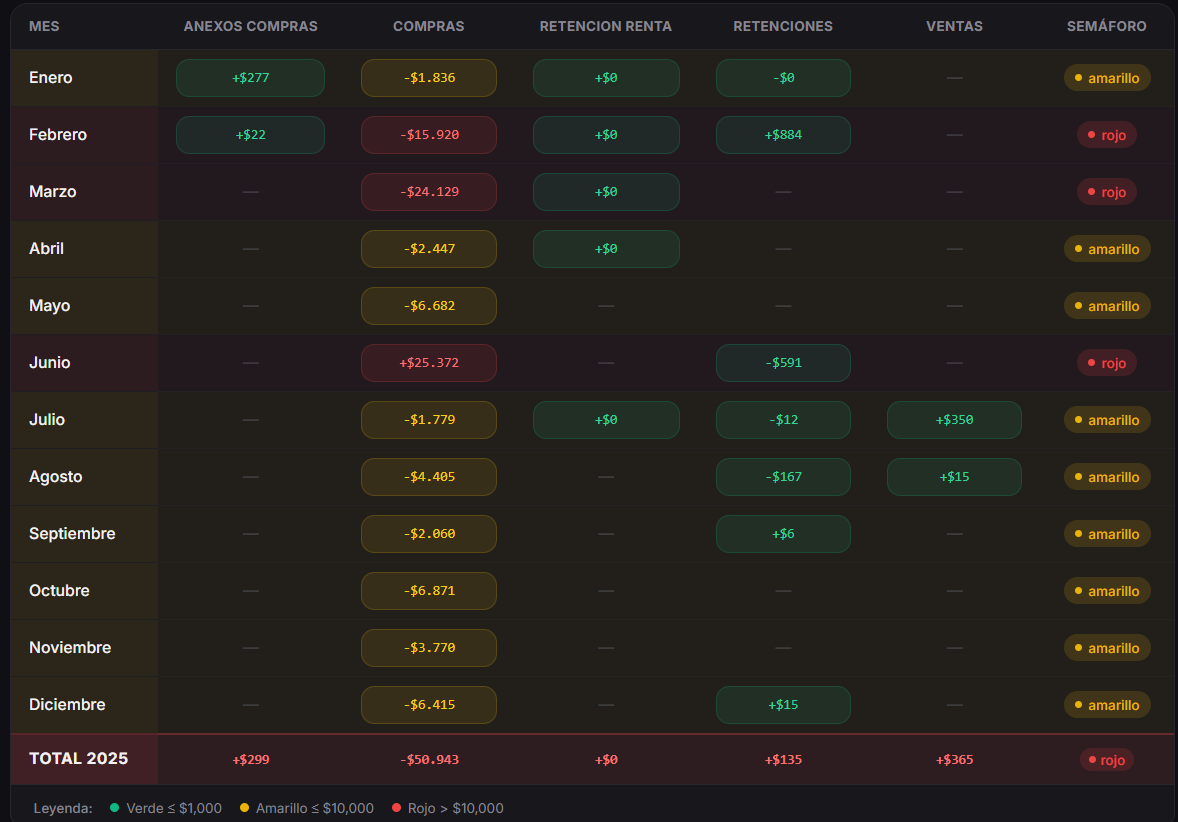The height and width of the screenshot is (822, 1178).
Task: Click Junio's +$25.372 compras value
Action: pos(428,363)
